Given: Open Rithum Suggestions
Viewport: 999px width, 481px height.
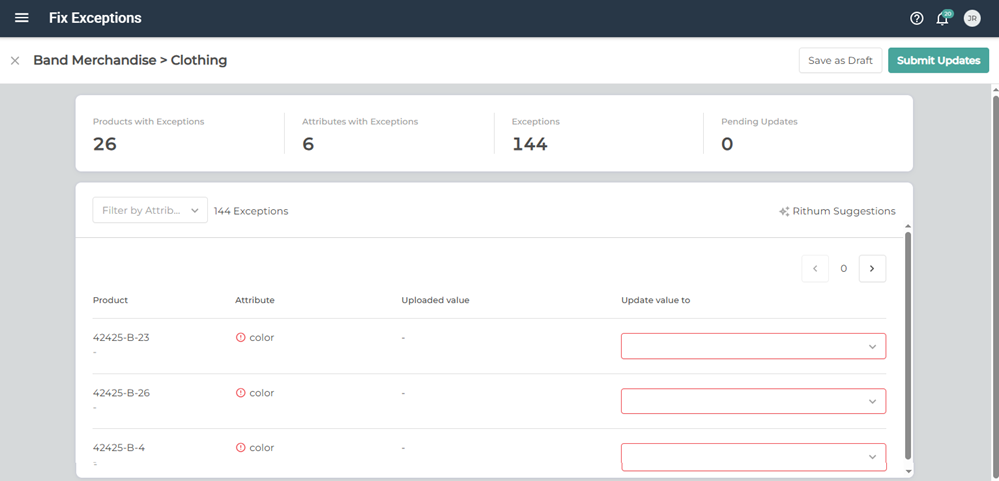Looking at the screenshot, I should pyautogui.click(x=837, y=211).
